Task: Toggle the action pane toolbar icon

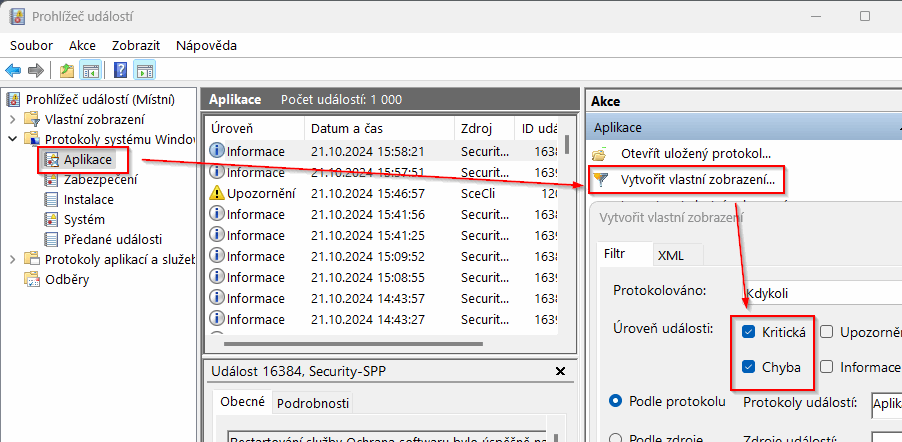Action: click(x=144, y=70)
